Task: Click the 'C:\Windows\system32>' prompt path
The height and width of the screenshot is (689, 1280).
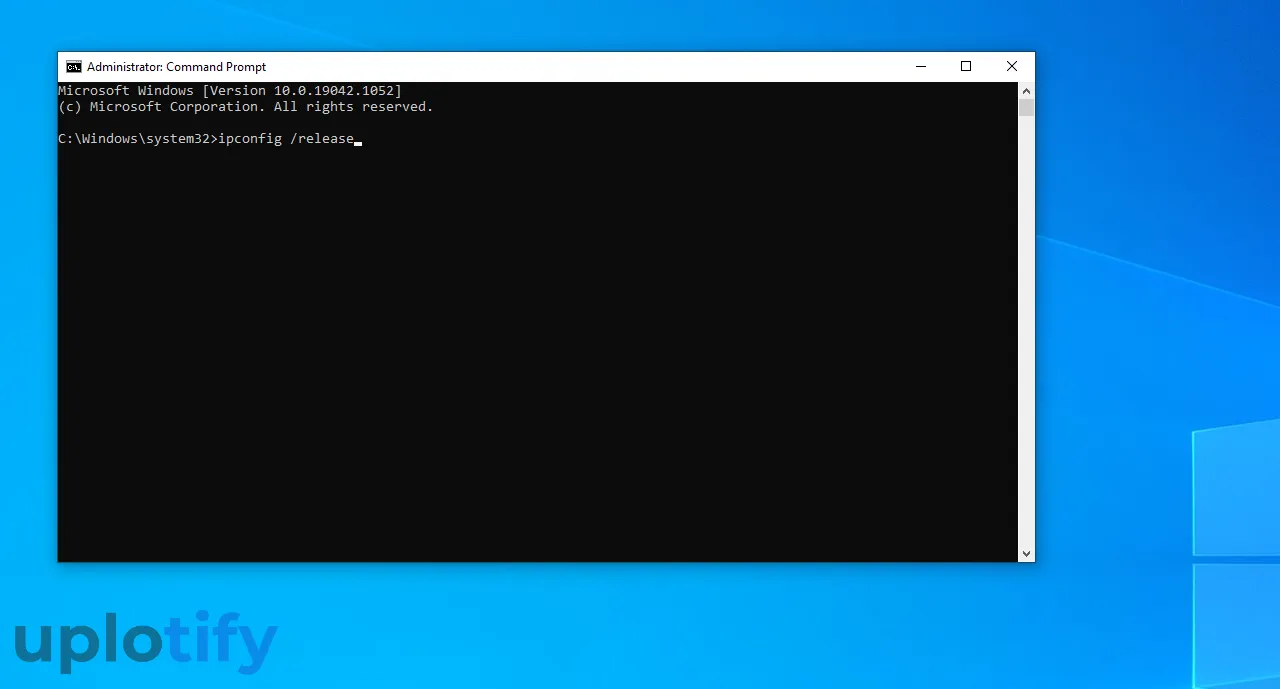Action: [137, 139]
